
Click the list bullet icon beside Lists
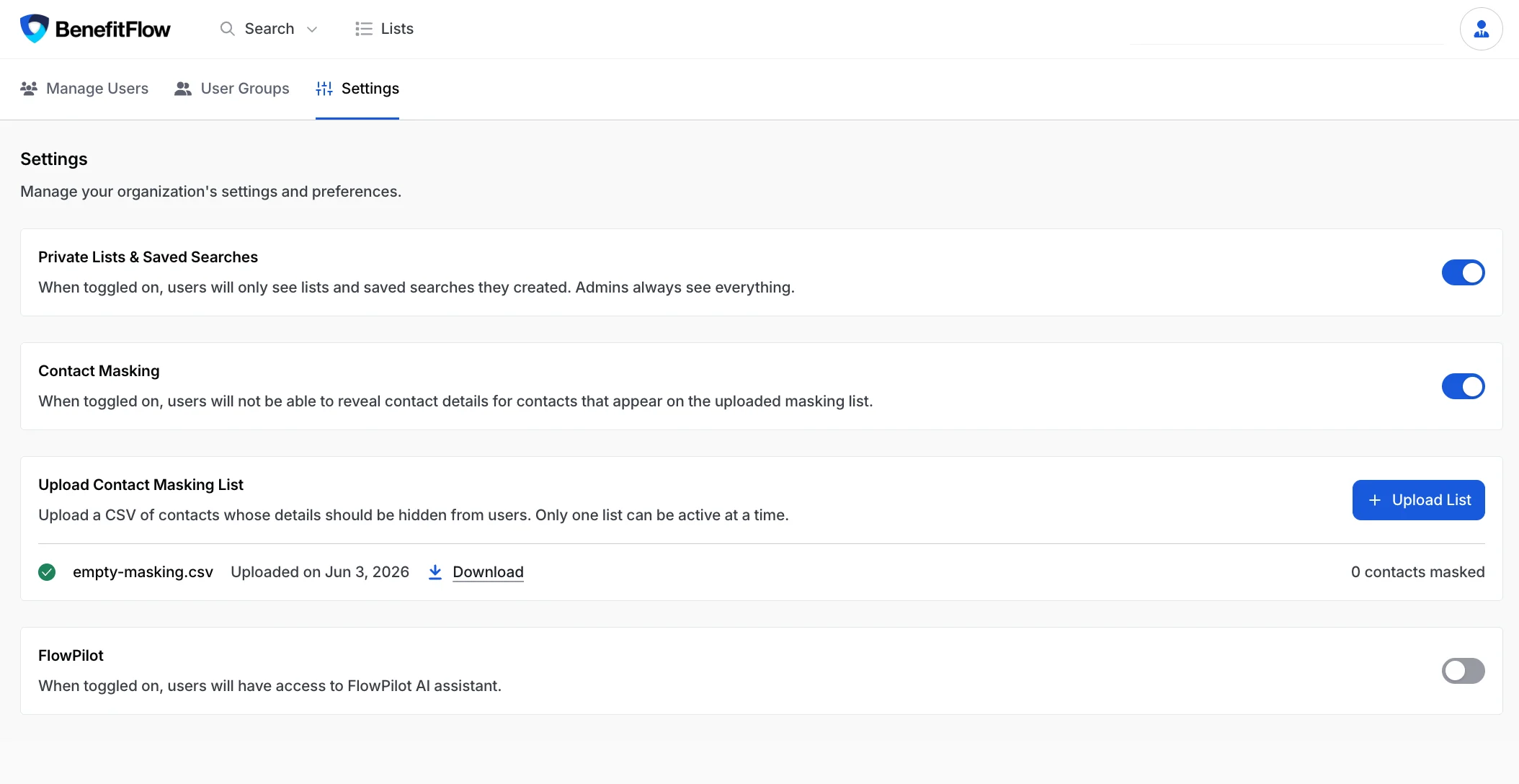point(363,29)
